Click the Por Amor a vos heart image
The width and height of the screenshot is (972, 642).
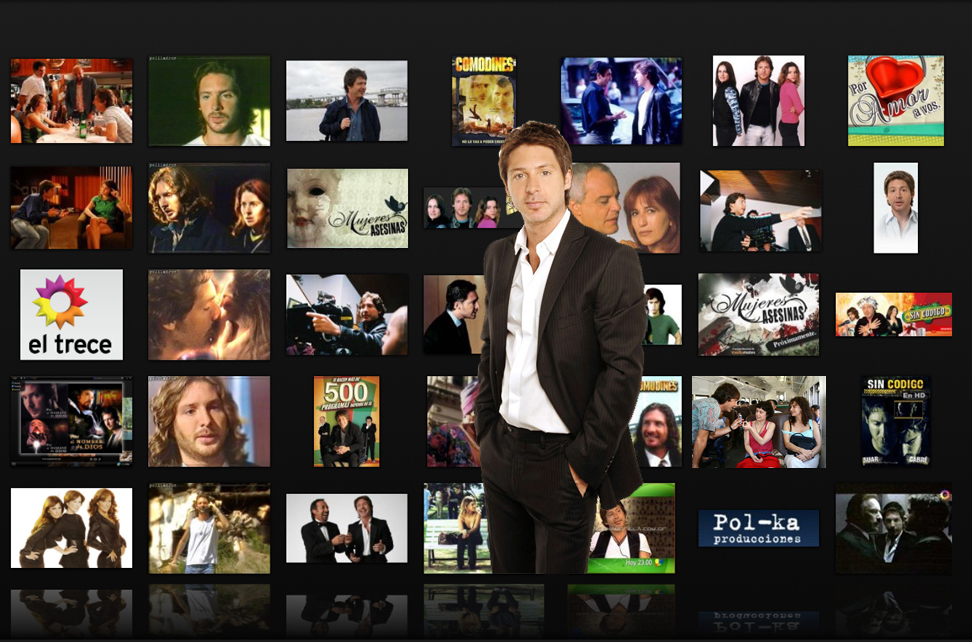895,100
